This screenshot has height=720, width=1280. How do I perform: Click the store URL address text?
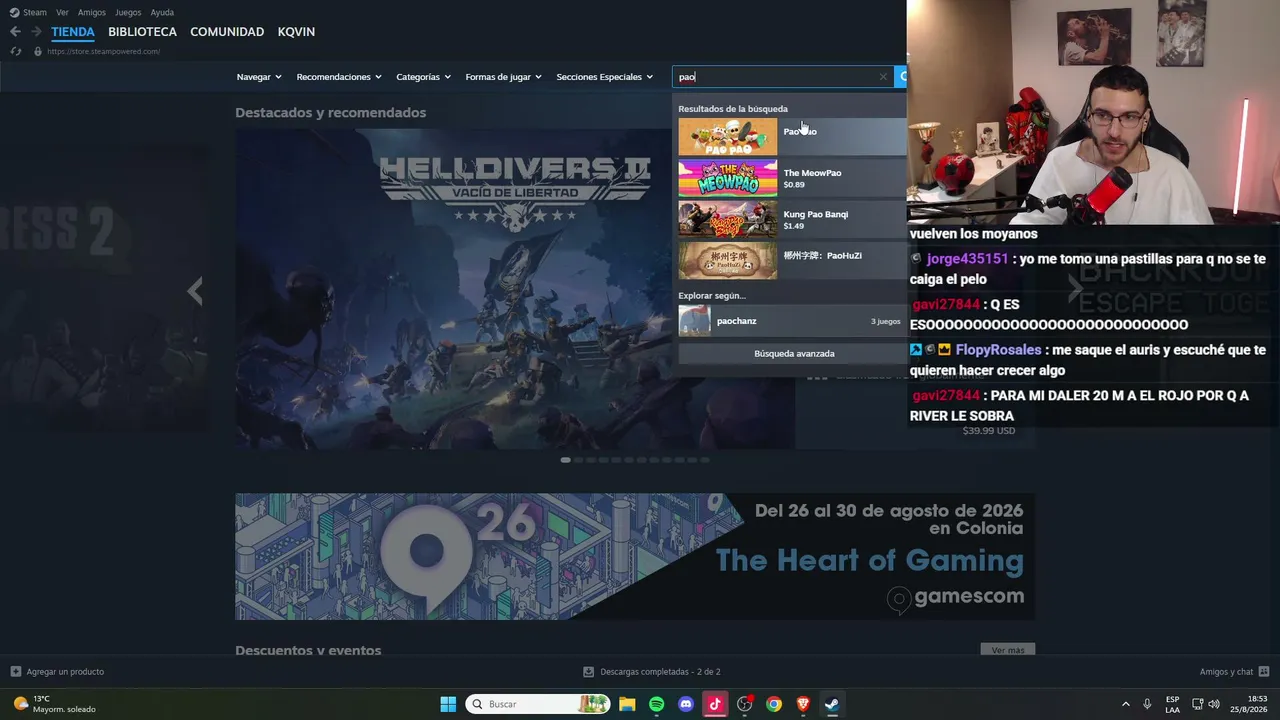(103, 51)
